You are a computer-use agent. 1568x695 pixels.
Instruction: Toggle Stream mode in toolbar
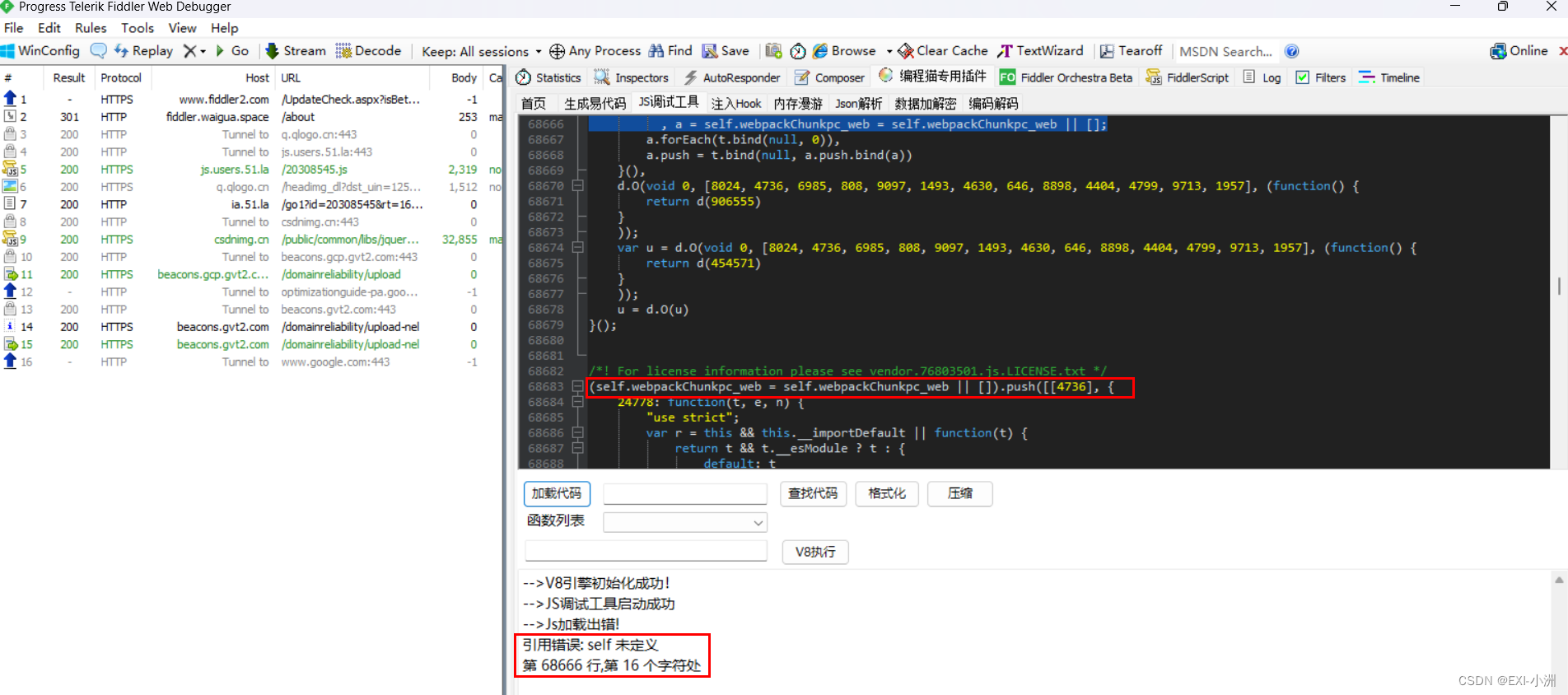pyautogui.click(x=296, y=51)
